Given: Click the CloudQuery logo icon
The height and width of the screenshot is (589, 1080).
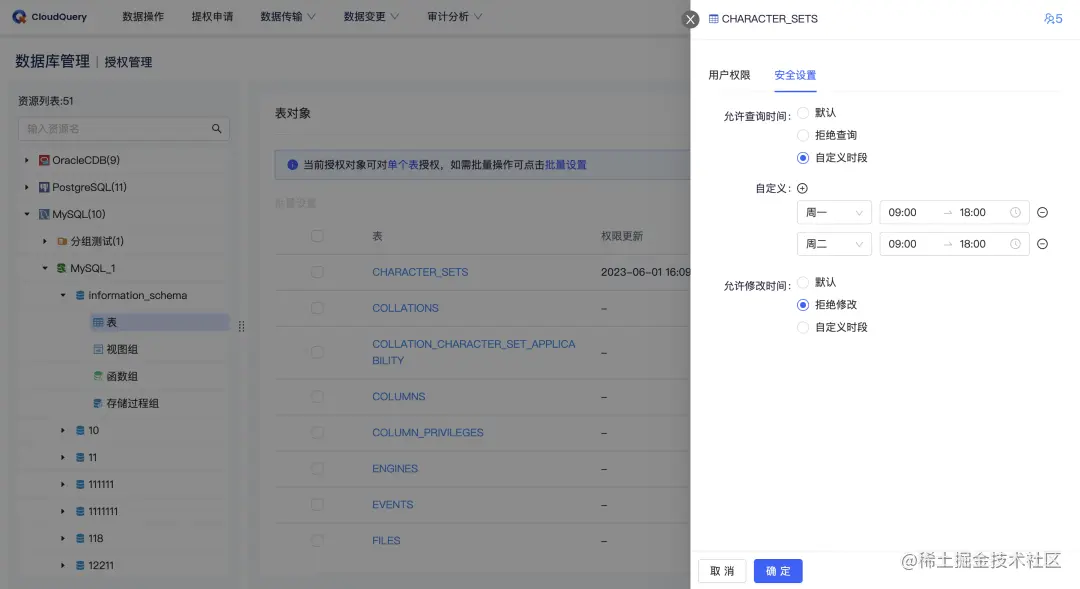Looking at the screenshot, I should (x=19, y=17).
